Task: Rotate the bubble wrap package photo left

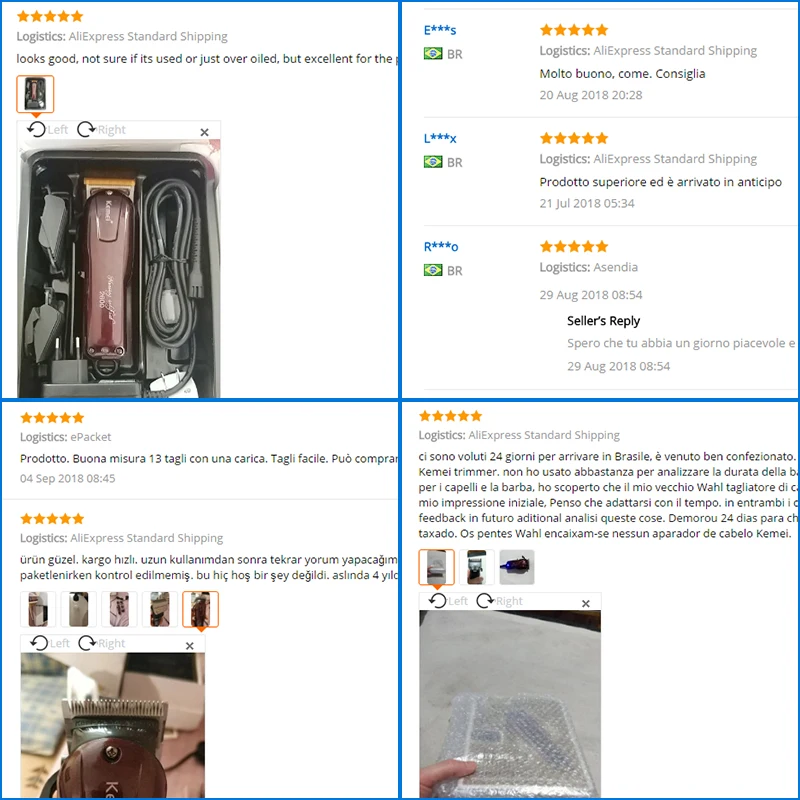Action: 448,601
